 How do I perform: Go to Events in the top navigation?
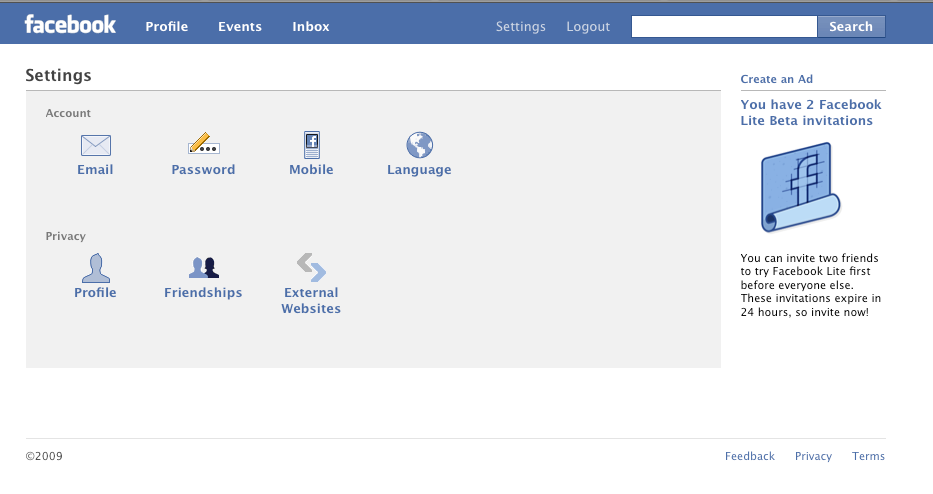(240, 27)
